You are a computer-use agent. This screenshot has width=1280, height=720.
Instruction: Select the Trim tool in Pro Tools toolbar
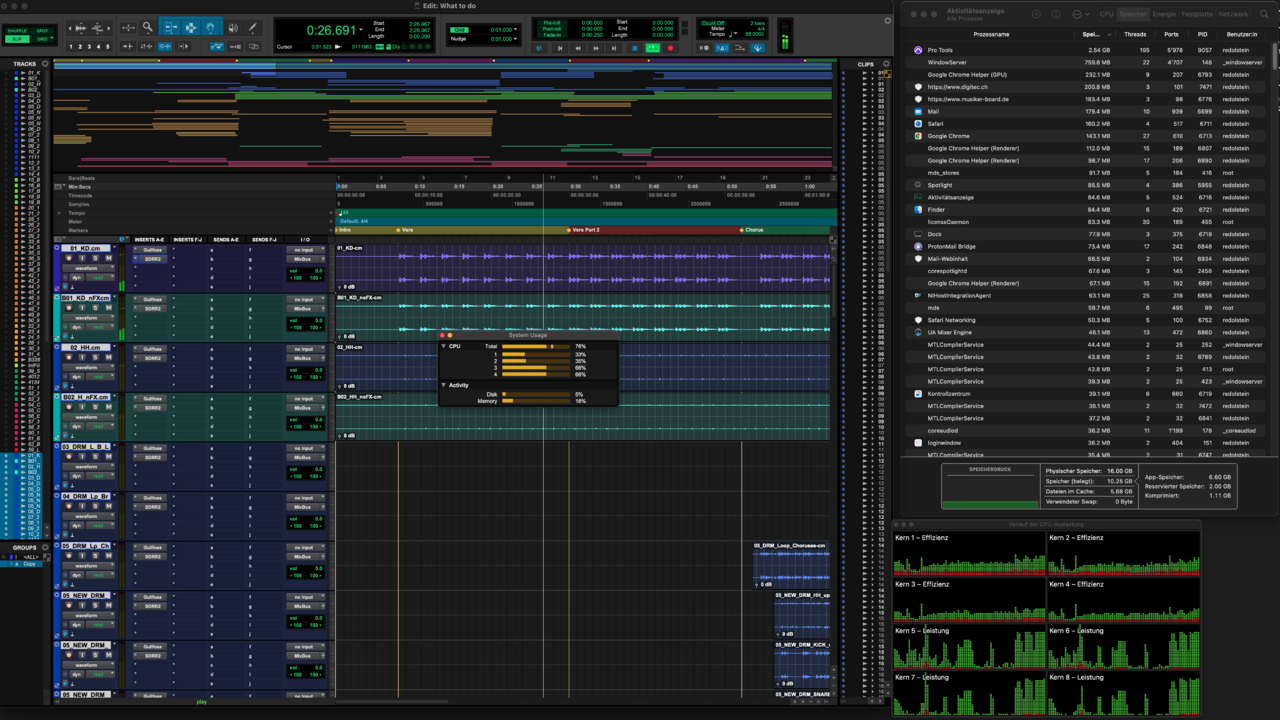171,27
